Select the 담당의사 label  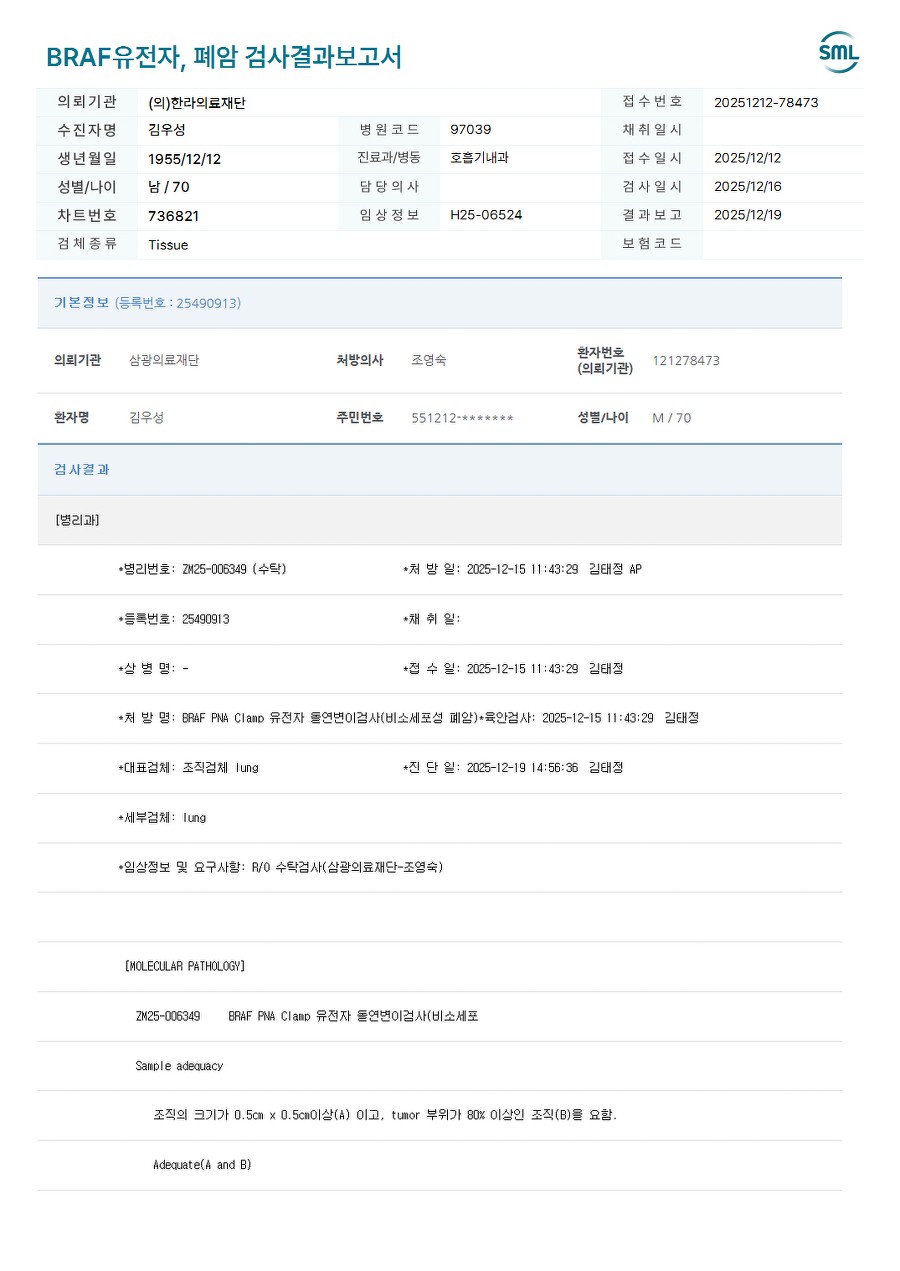[389, 187]
